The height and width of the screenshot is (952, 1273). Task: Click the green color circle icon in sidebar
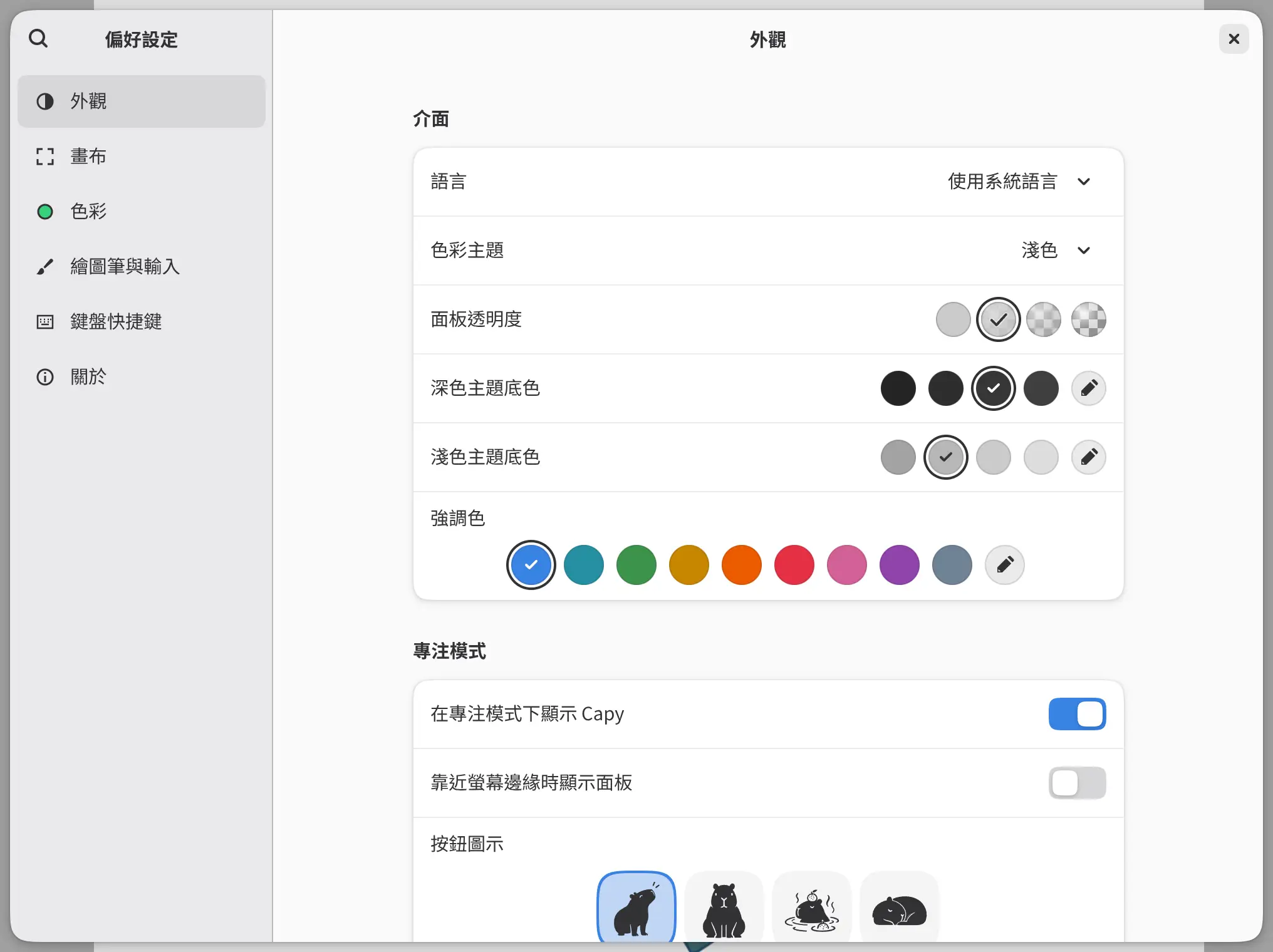(45, 212)
